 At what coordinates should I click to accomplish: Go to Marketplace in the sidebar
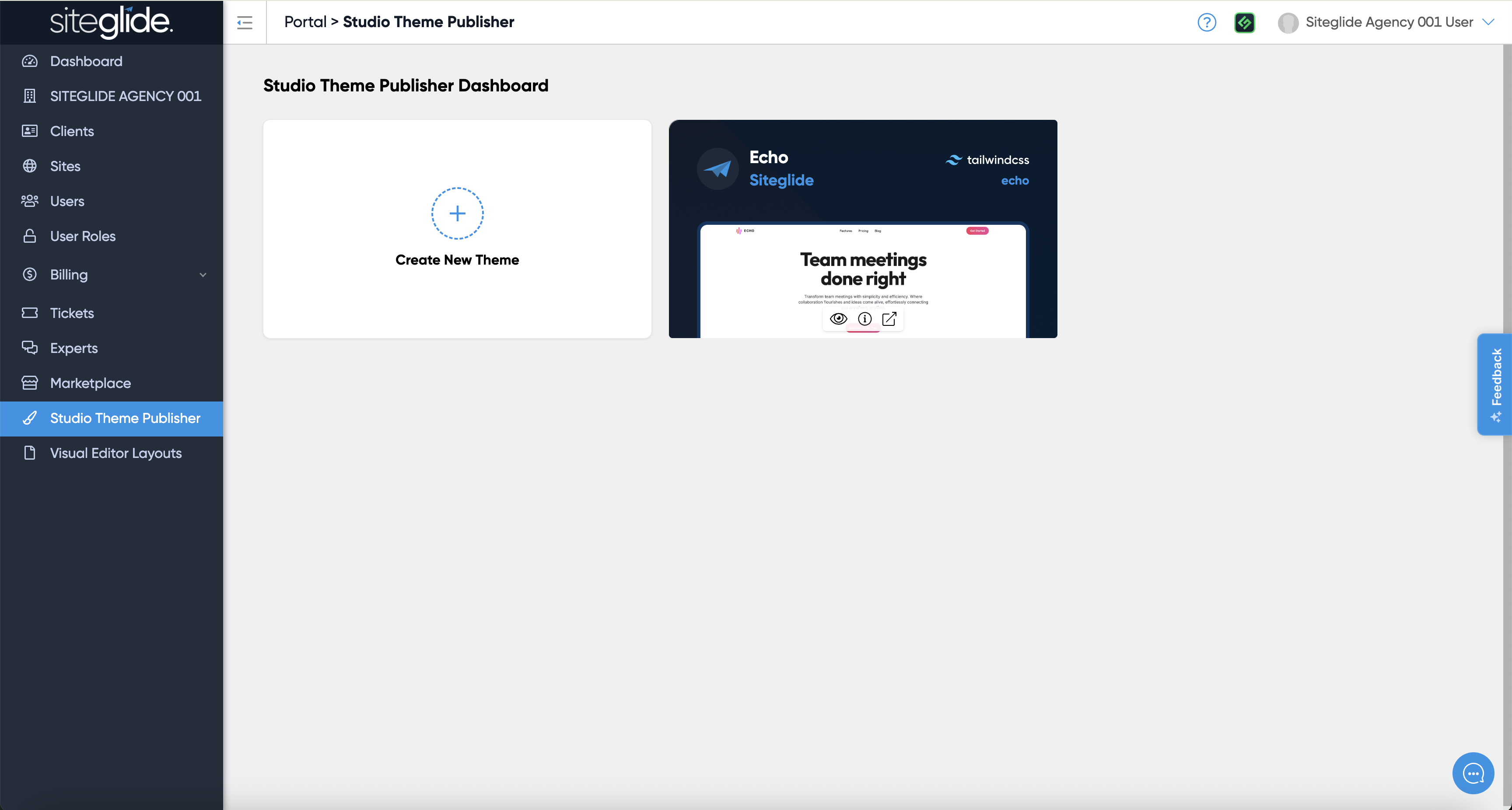coord(91,383)
